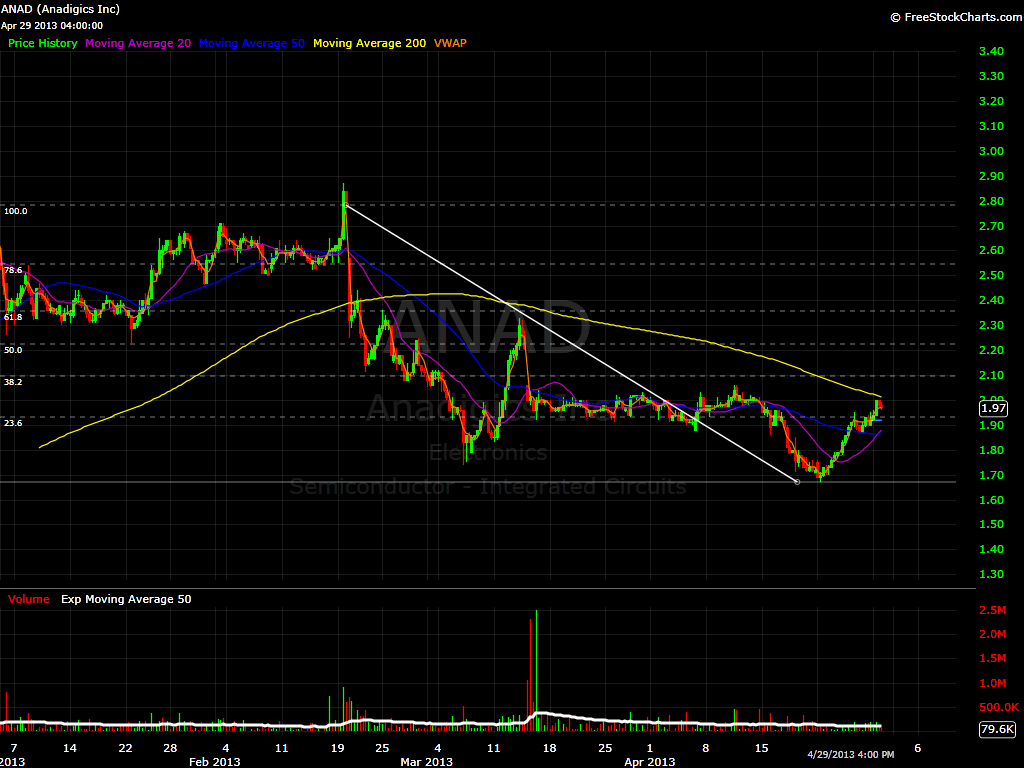
Task: Click the 1.97 current price tag
Action: click(993, 408)
